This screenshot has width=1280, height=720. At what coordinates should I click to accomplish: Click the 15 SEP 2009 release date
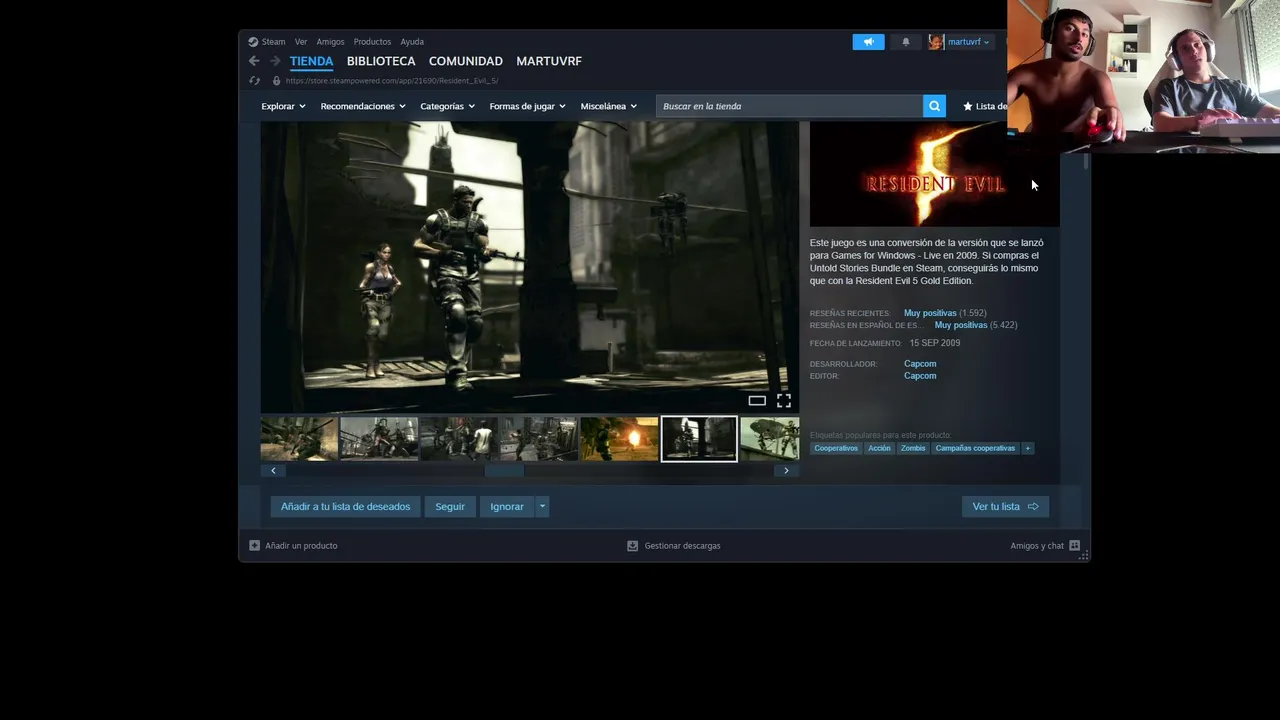click(x=934, y=343)
